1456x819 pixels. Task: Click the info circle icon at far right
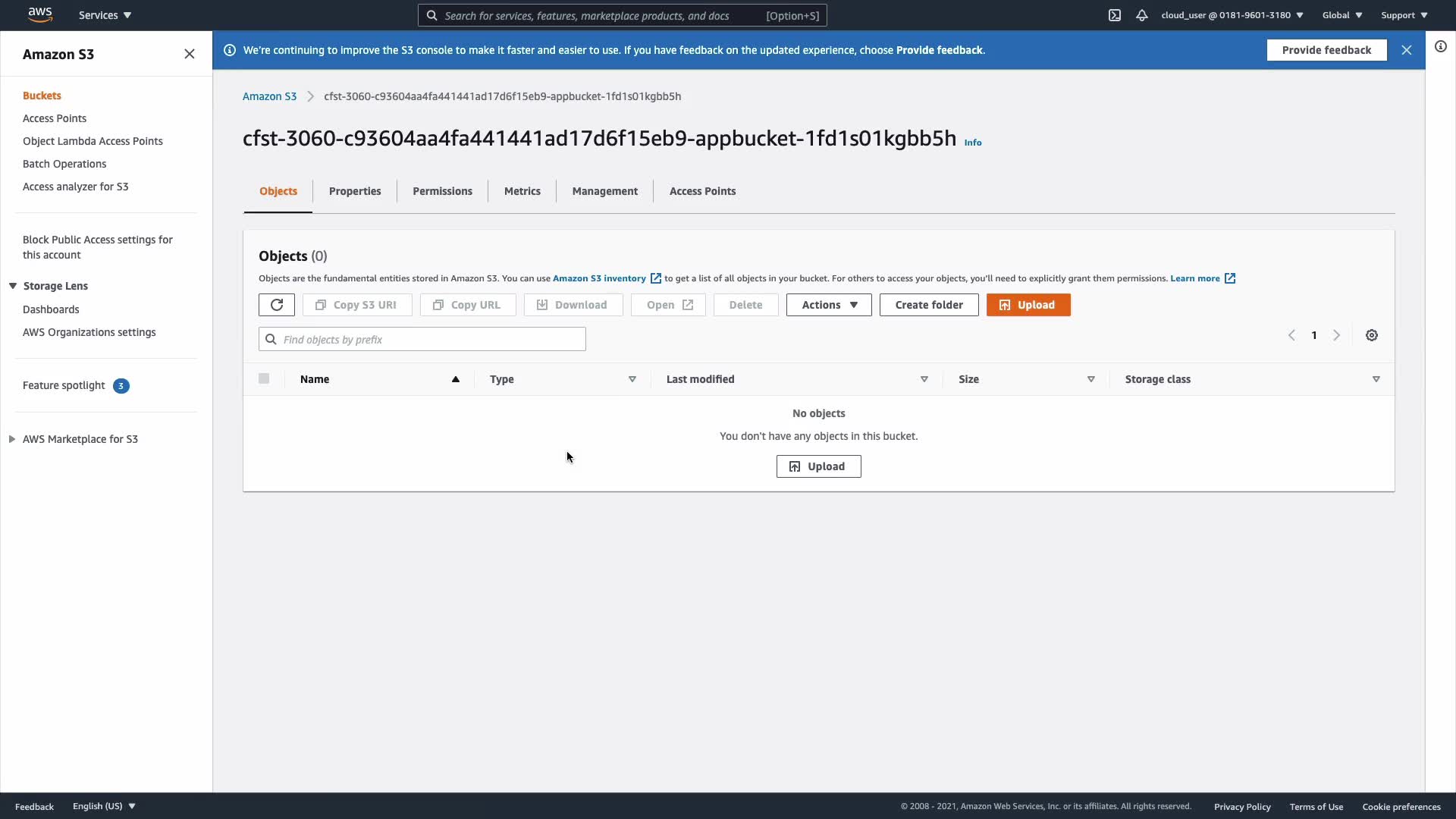(x=1440, y=47)
